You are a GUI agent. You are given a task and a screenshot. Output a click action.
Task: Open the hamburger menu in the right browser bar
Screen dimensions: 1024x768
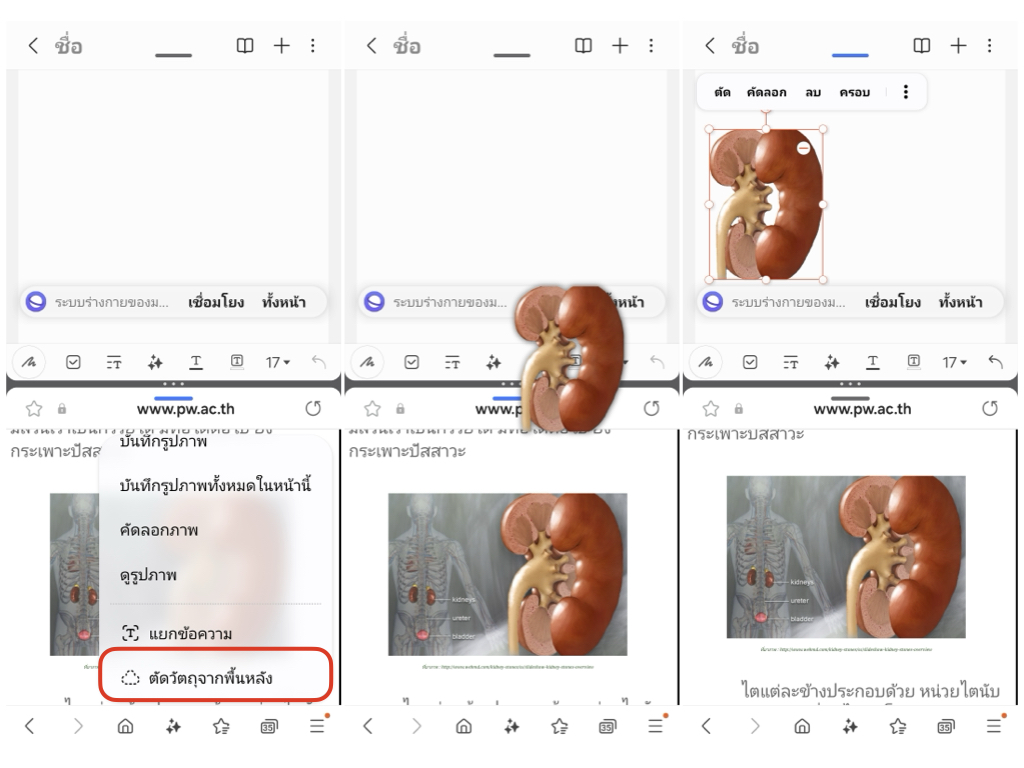click(993, 727)
